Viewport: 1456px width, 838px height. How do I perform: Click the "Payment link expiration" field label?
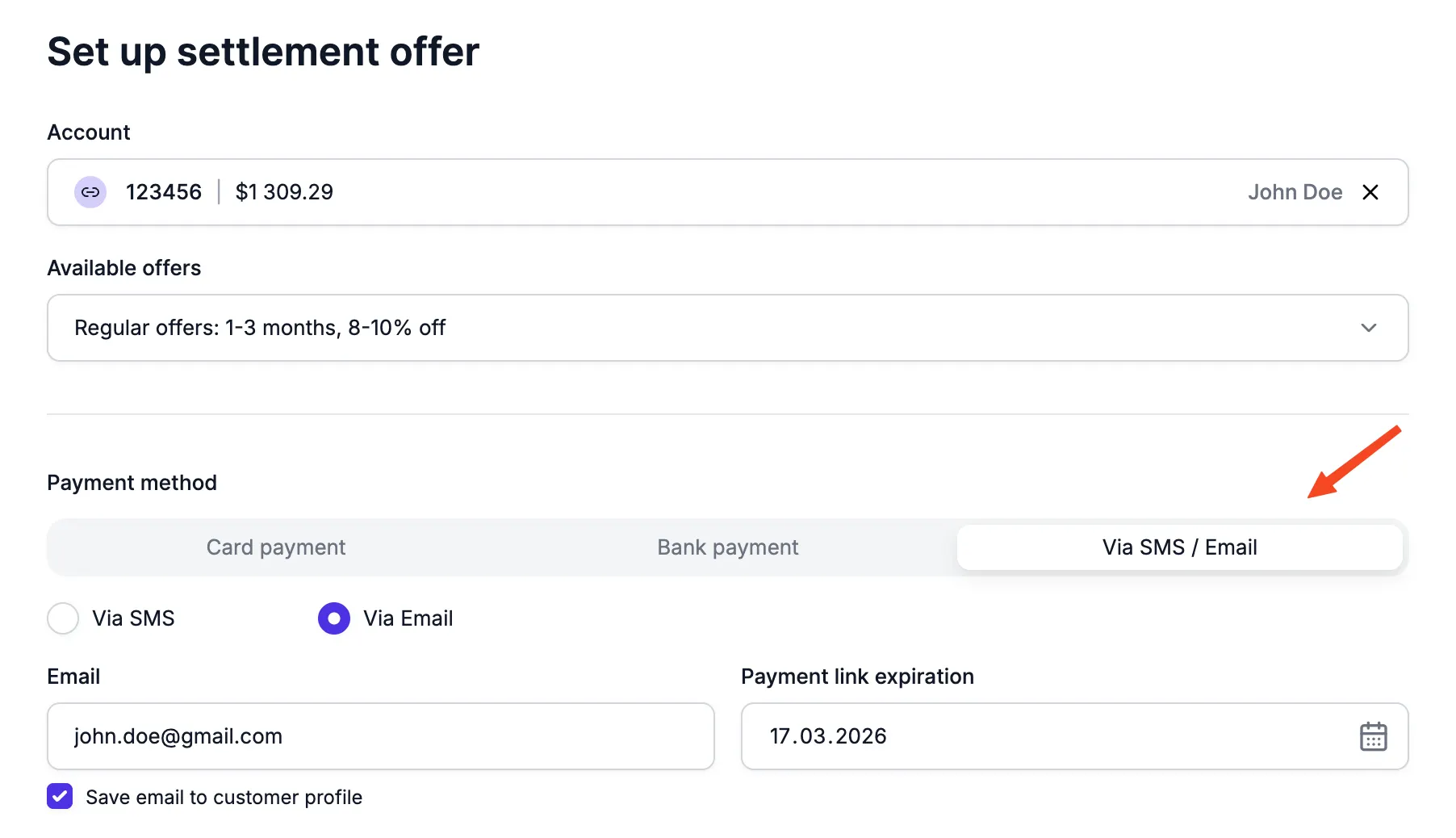coord(857,677)
